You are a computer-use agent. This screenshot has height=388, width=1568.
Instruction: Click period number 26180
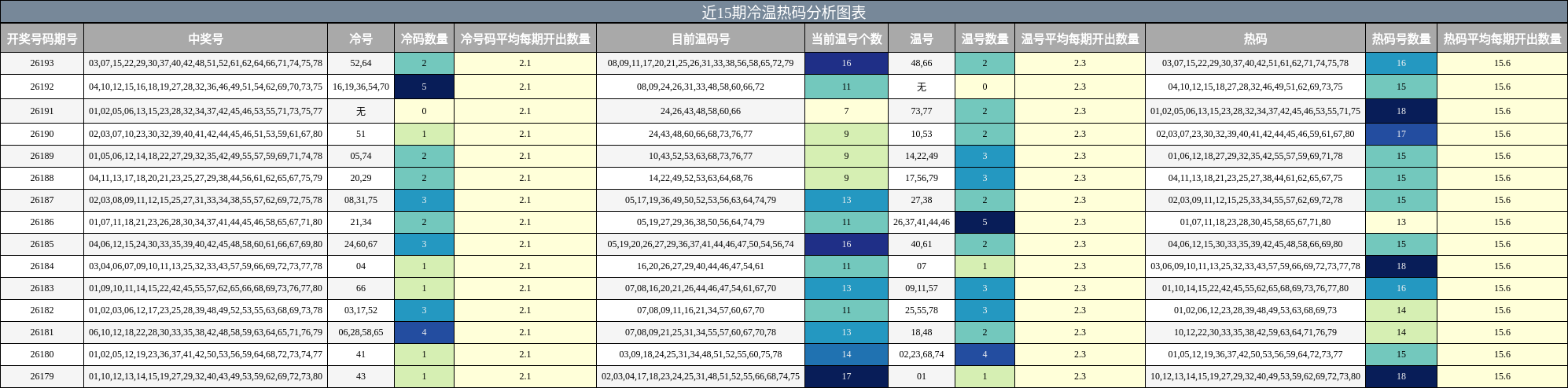pos(42,354)
